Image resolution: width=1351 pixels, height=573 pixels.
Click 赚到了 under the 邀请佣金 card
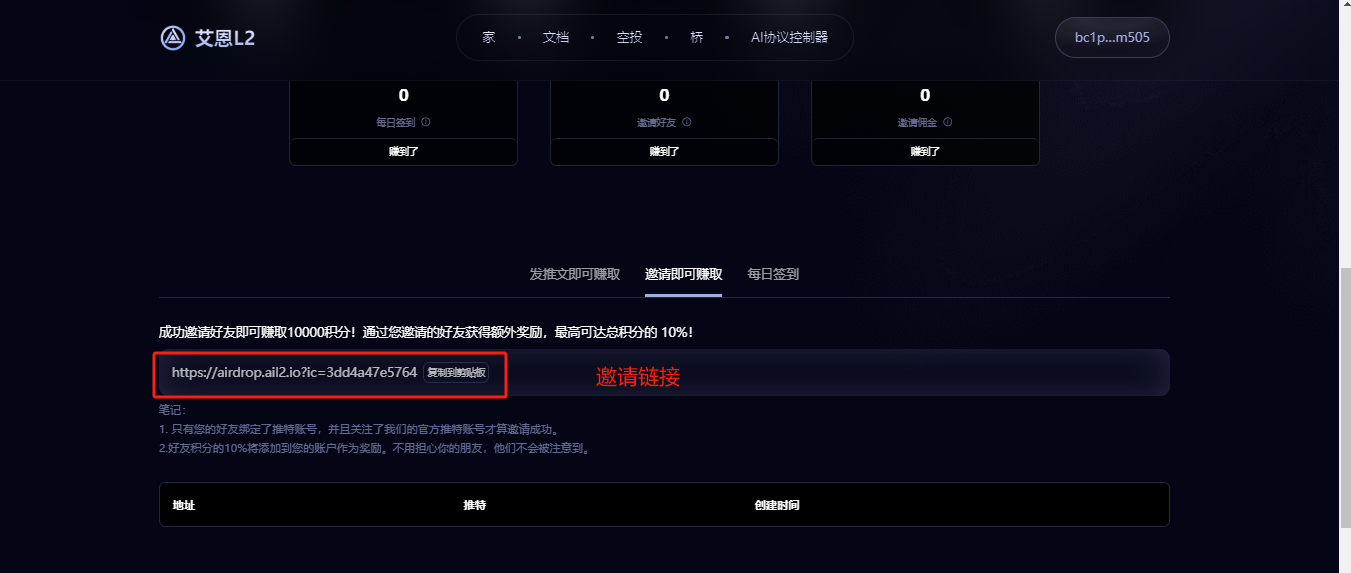925,152
